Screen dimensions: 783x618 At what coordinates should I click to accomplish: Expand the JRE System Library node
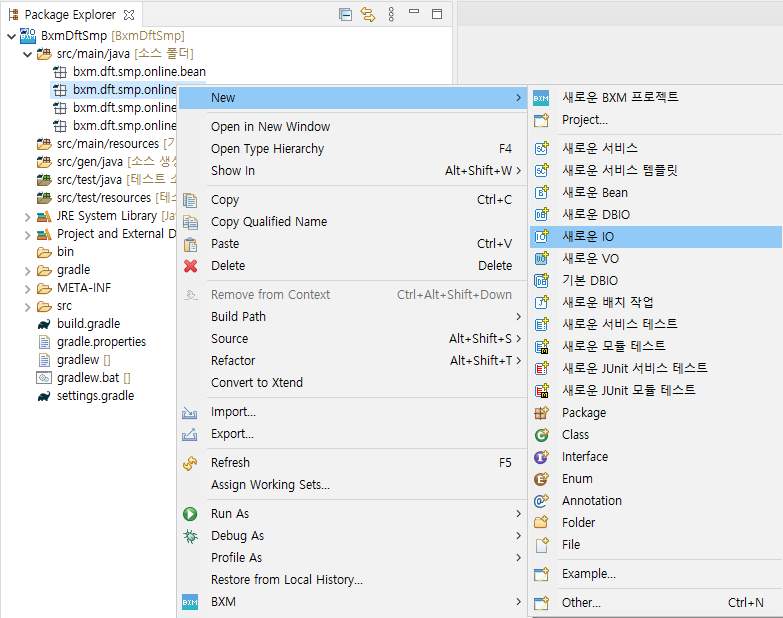click(x=27, y=216)
